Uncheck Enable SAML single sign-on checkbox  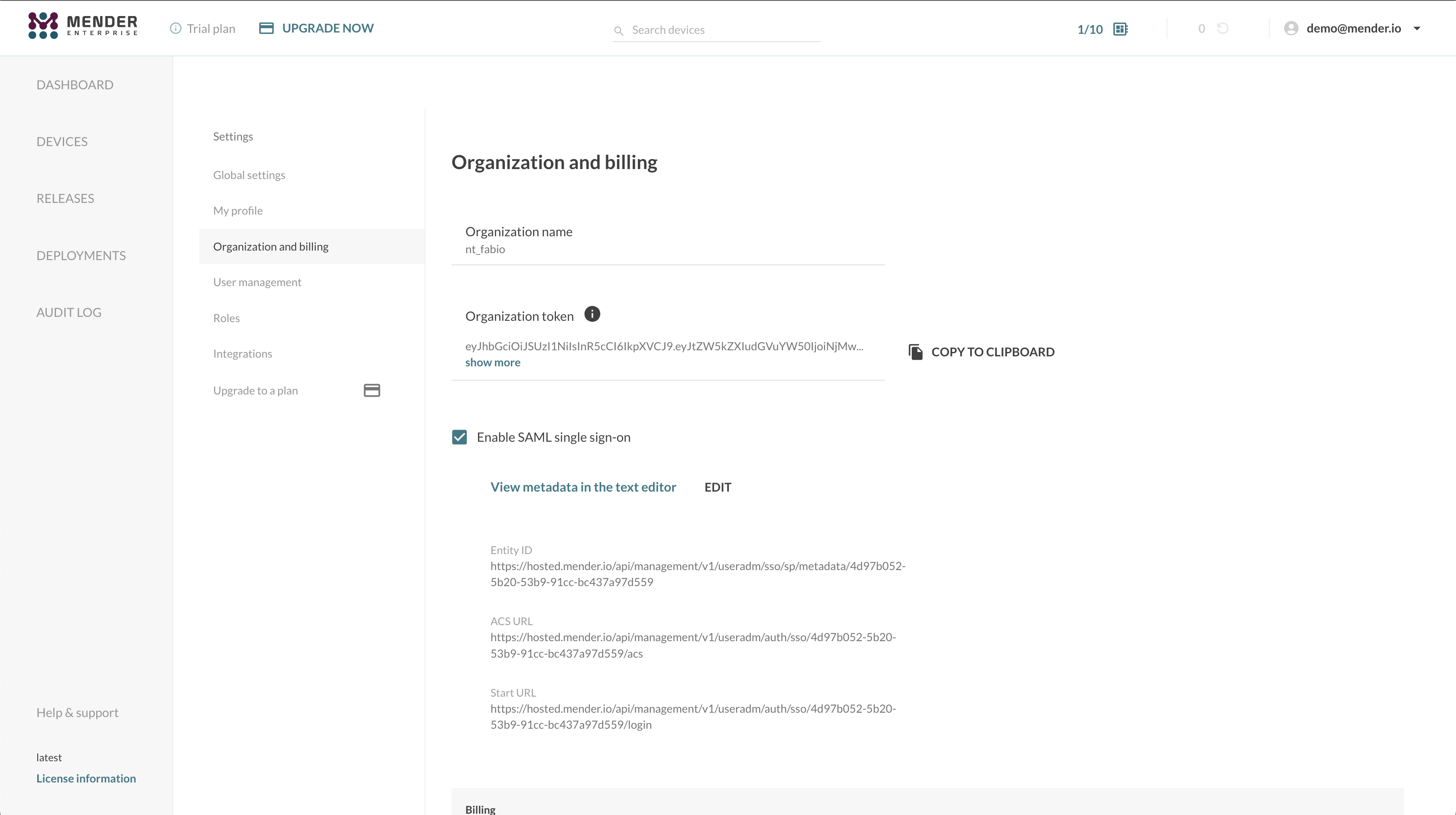(x=459, y=437)
